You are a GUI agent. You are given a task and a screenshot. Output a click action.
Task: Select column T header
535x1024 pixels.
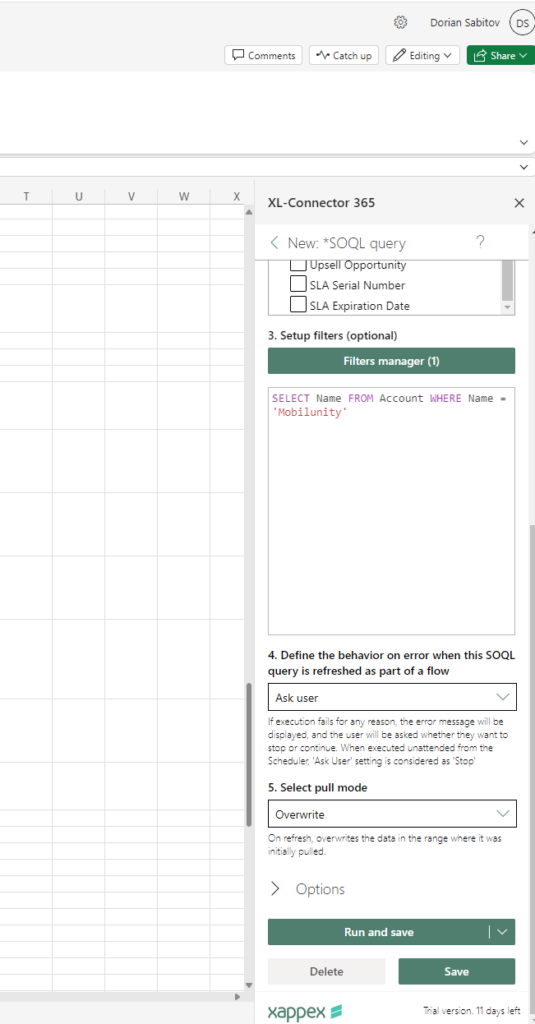point(26,196)
